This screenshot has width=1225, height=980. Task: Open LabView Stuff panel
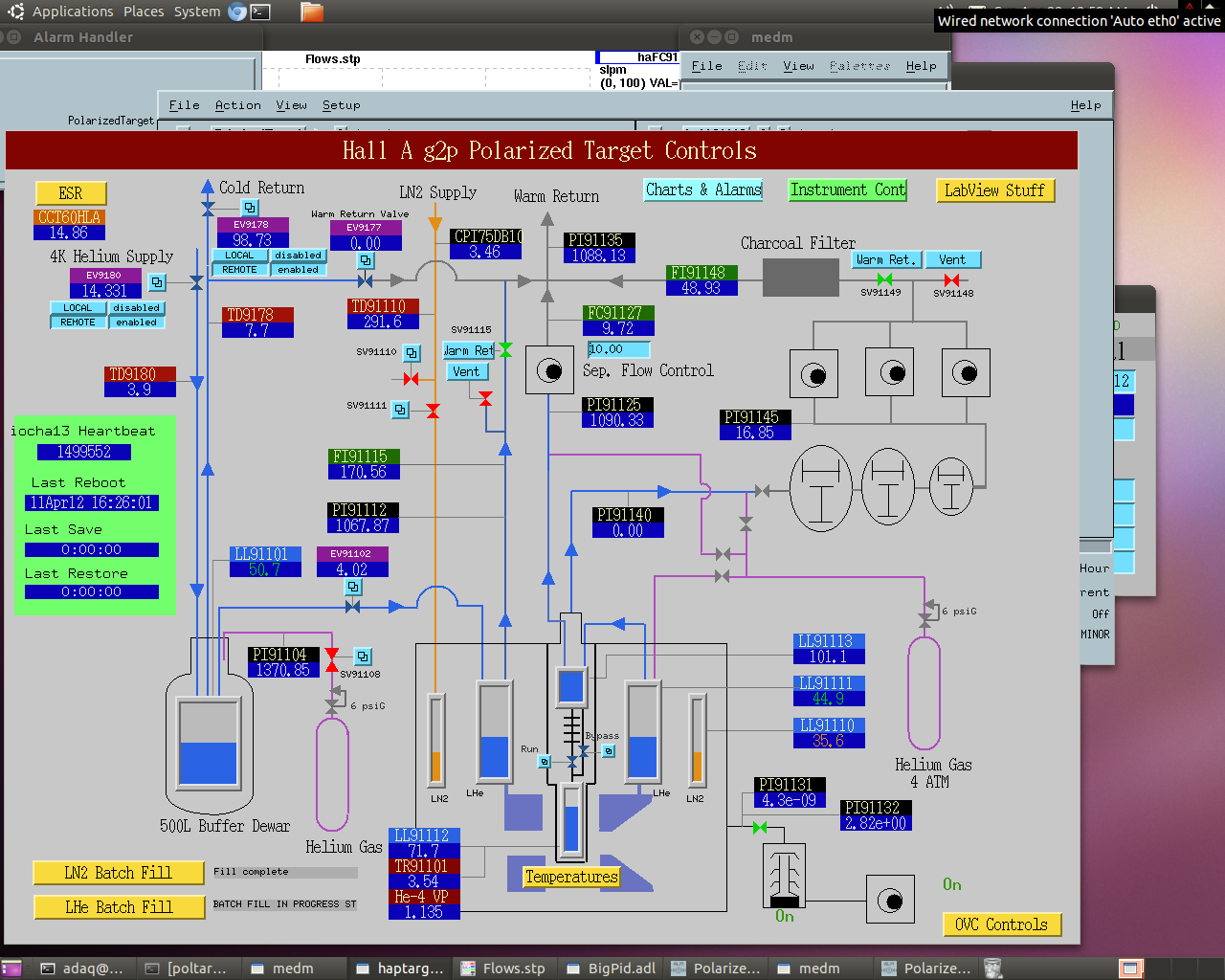[x=994, y=190]
